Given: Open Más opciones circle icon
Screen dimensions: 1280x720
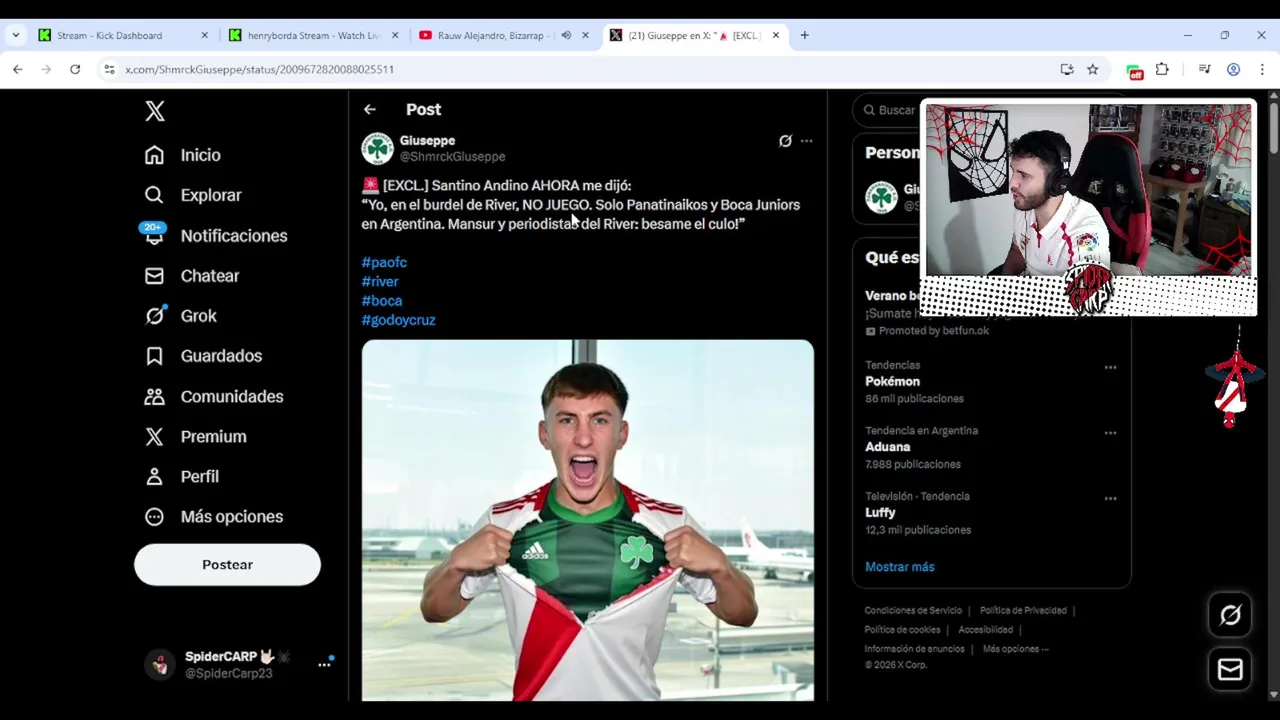Looking at the screenshot, I should click(x=154, y=517).
